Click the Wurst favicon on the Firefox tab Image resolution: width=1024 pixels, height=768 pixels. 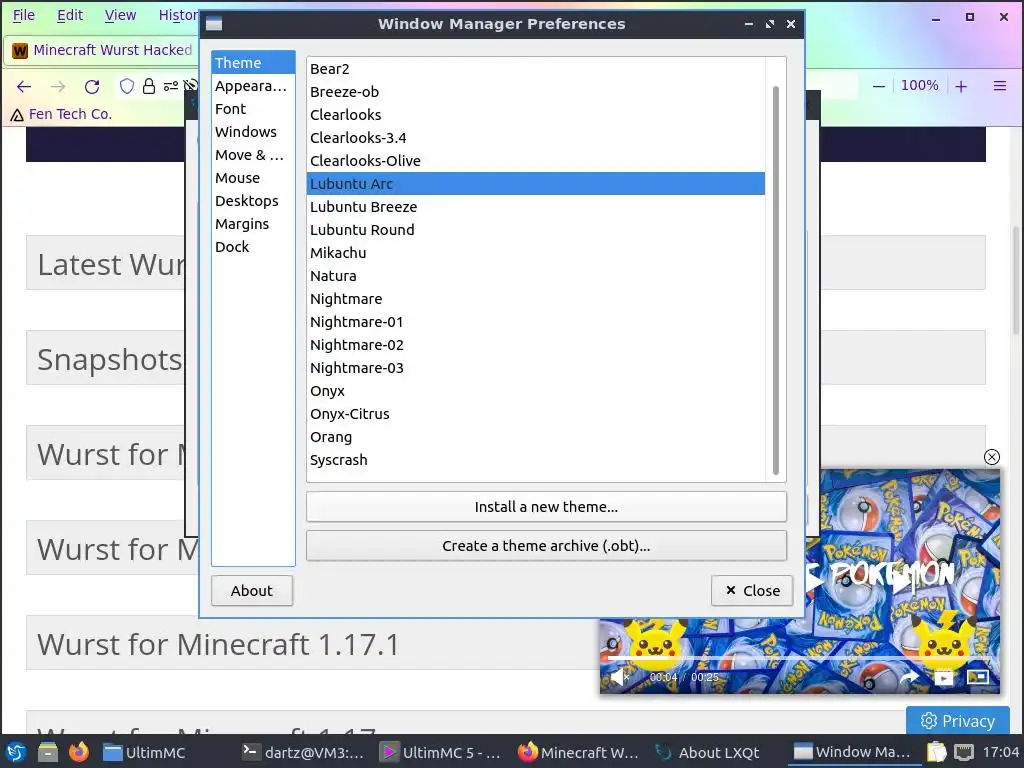coord(20,50)
